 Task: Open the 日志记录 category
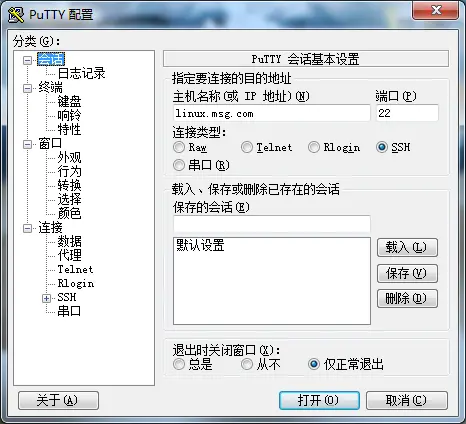point(81,73)
